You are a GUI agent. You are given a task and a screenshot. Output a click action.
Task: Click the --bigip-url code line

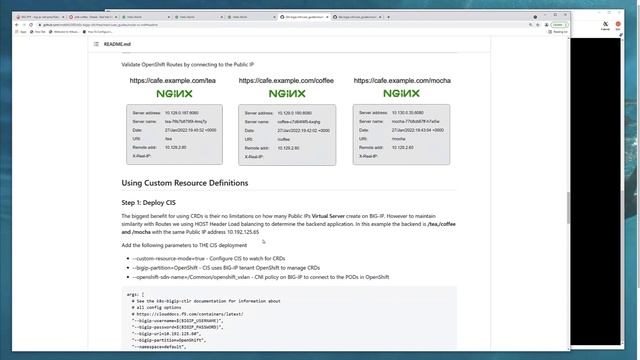point(166,333)
